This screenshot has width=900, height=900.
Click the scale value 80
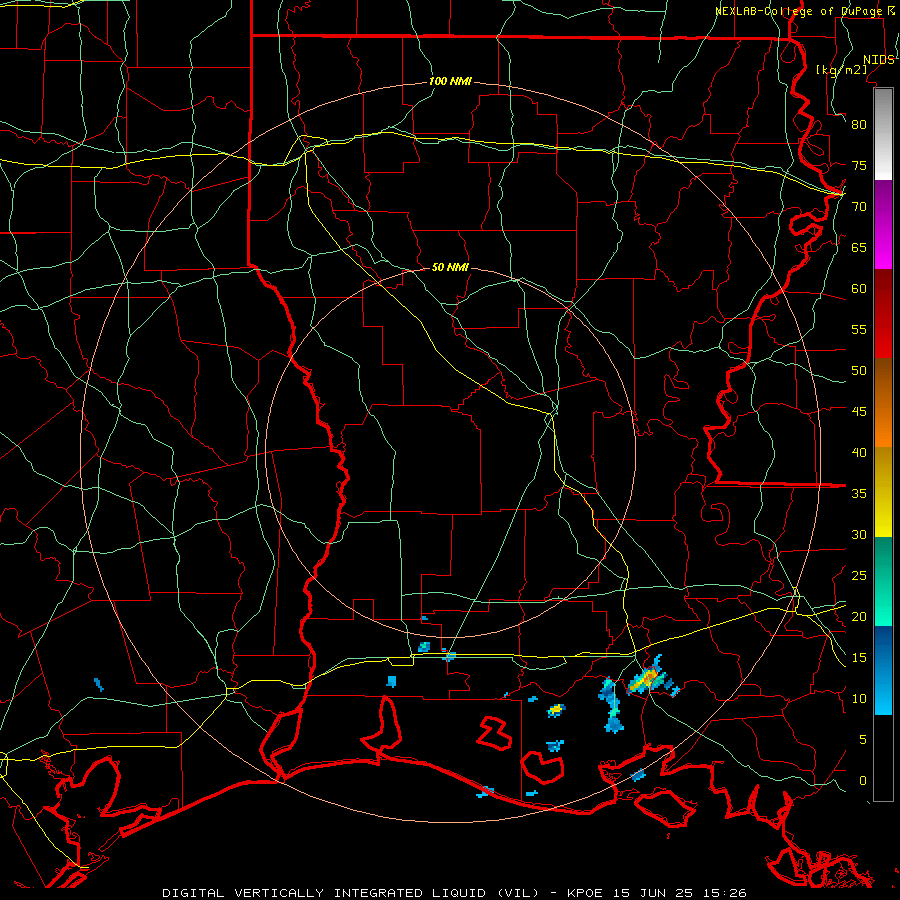859,125
